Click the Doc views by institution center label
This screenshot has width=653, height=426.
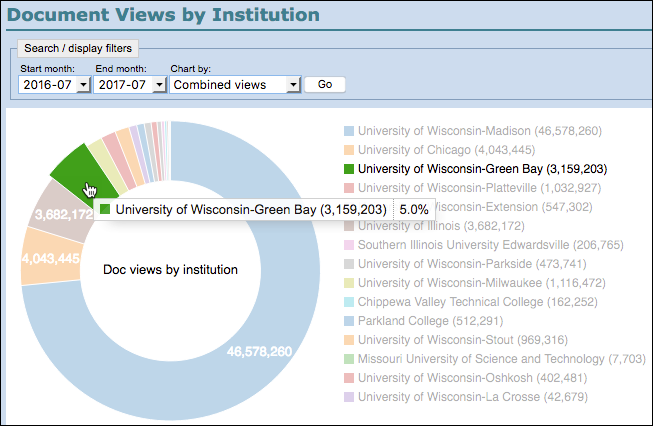click(170, 270)
